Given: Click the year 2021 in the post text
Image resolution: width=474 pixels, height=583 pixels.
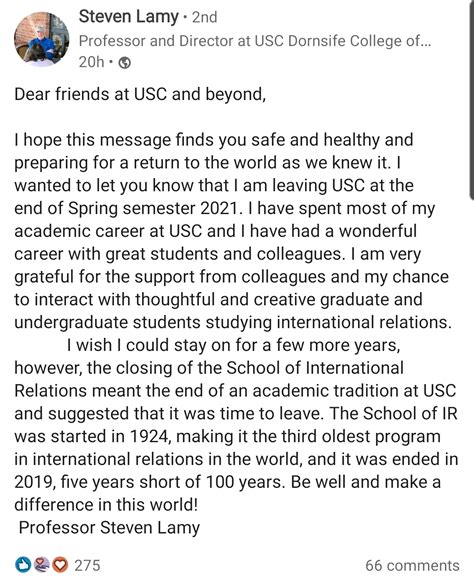Looking at the screenshot, I should (x=220, y=208).
